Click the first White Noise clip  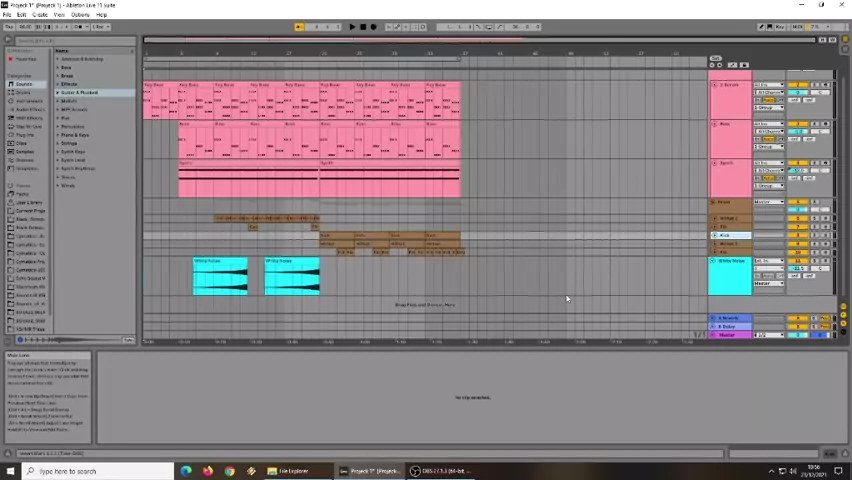(x=220, y=277)
